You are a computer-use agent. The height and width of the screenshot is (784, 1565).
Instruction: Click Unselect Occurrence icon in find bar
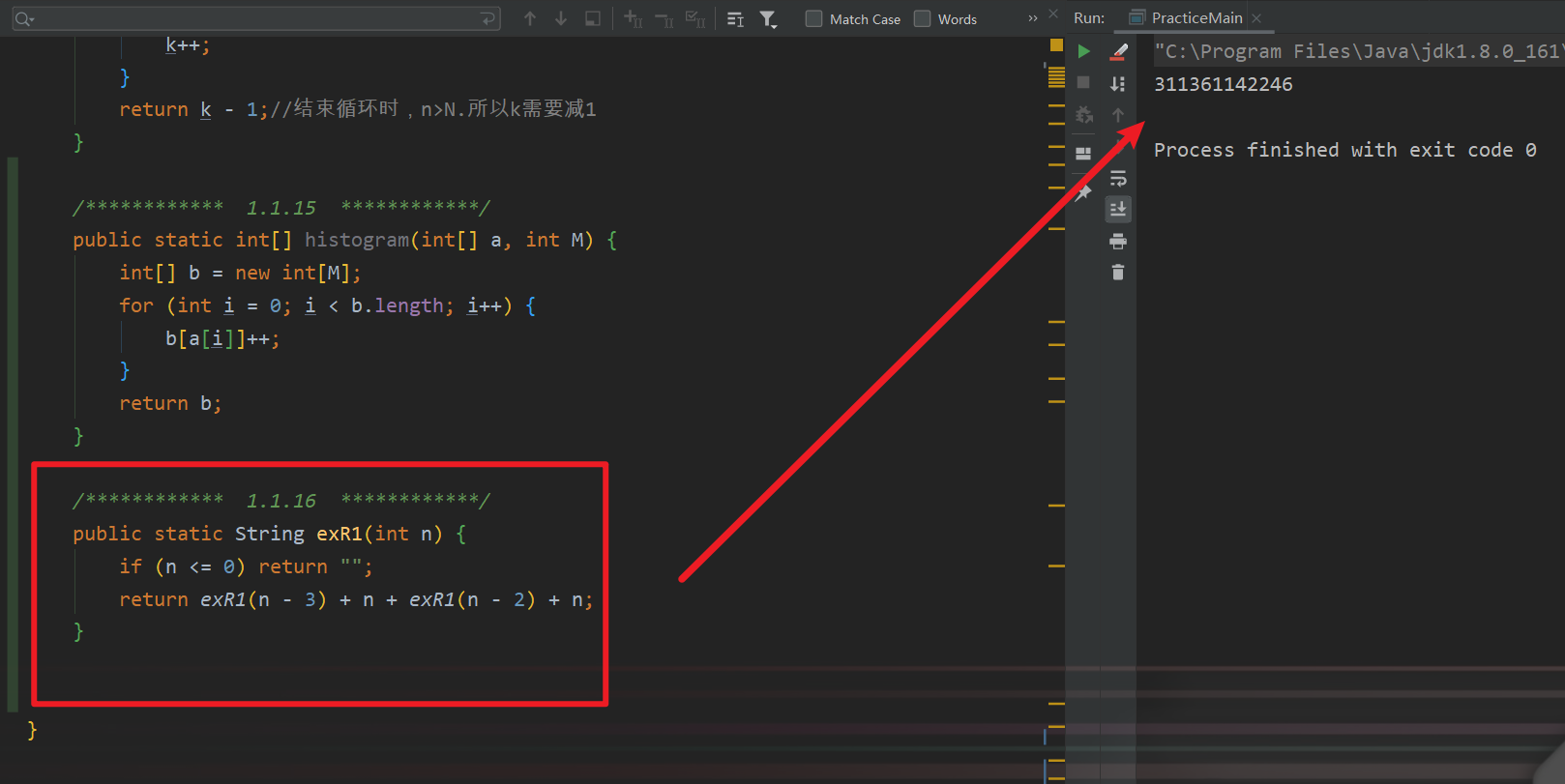tap(664, 18)
